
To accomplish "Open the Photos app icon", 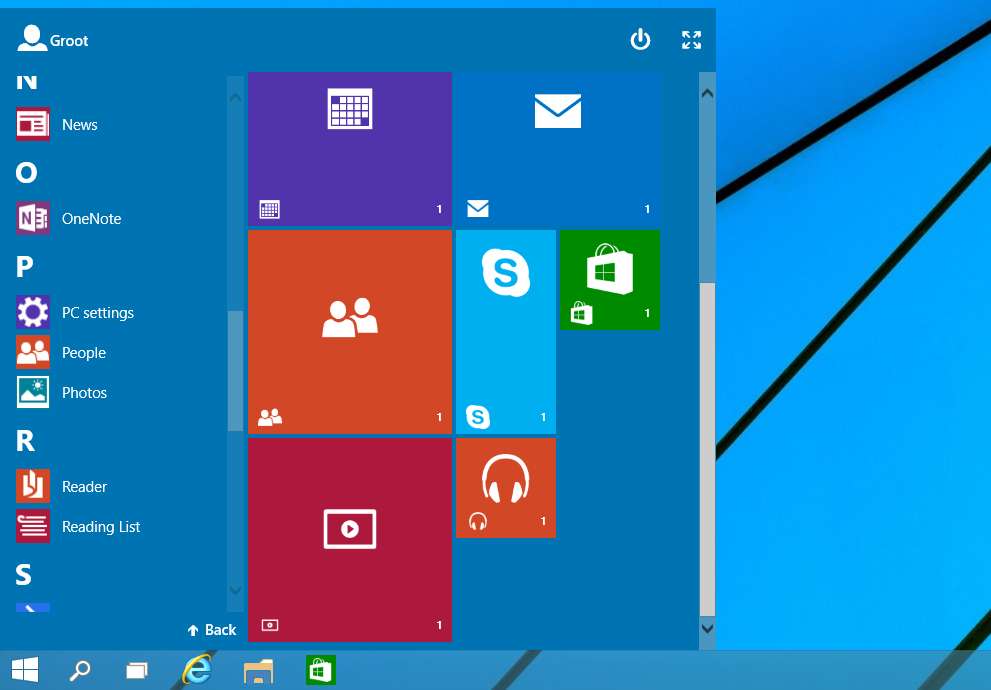I will point(33,392).
